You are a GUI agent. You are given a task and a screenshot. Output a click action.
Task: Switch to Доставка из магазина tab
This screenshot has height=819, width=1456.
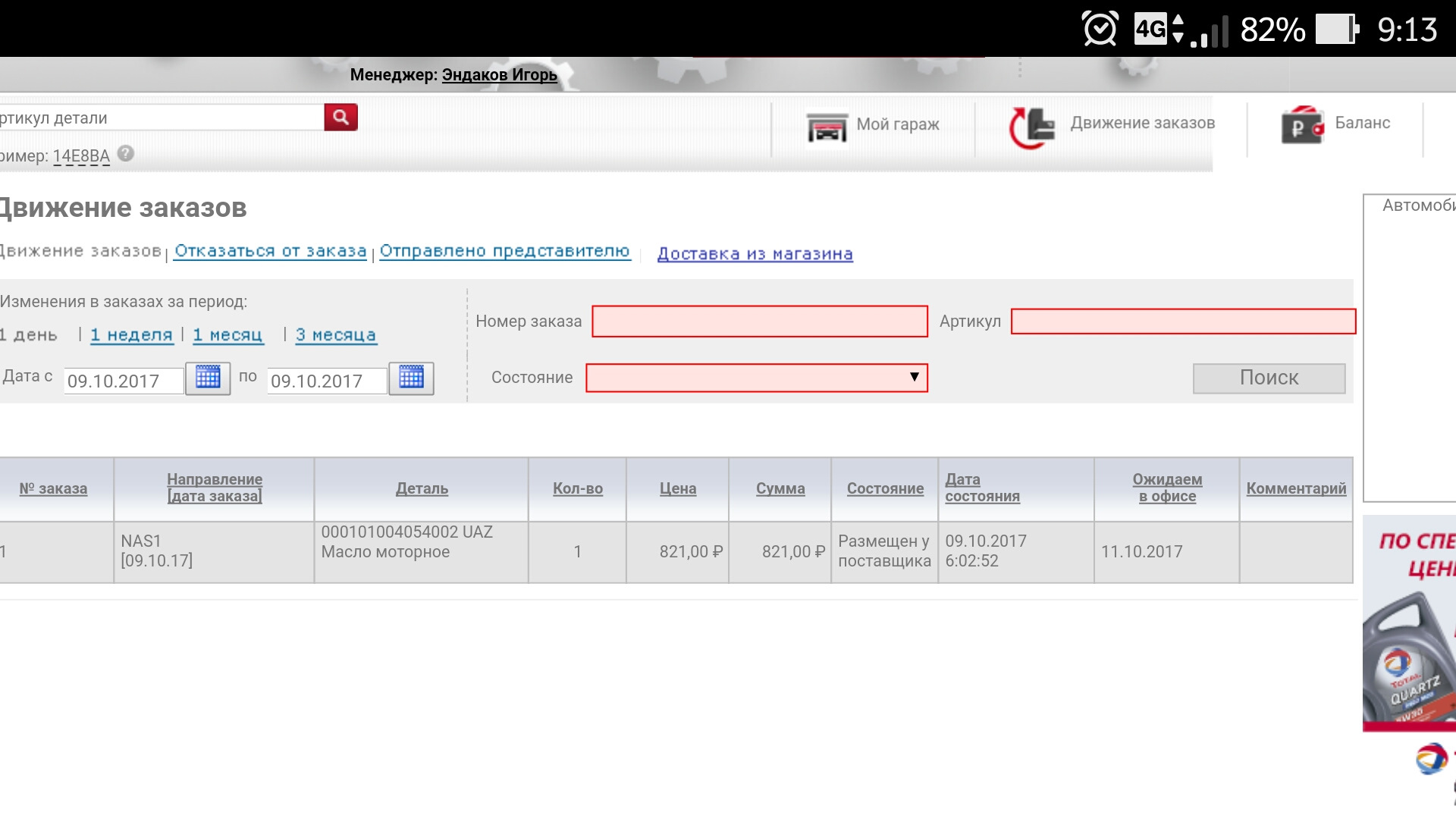pos(755,254)
